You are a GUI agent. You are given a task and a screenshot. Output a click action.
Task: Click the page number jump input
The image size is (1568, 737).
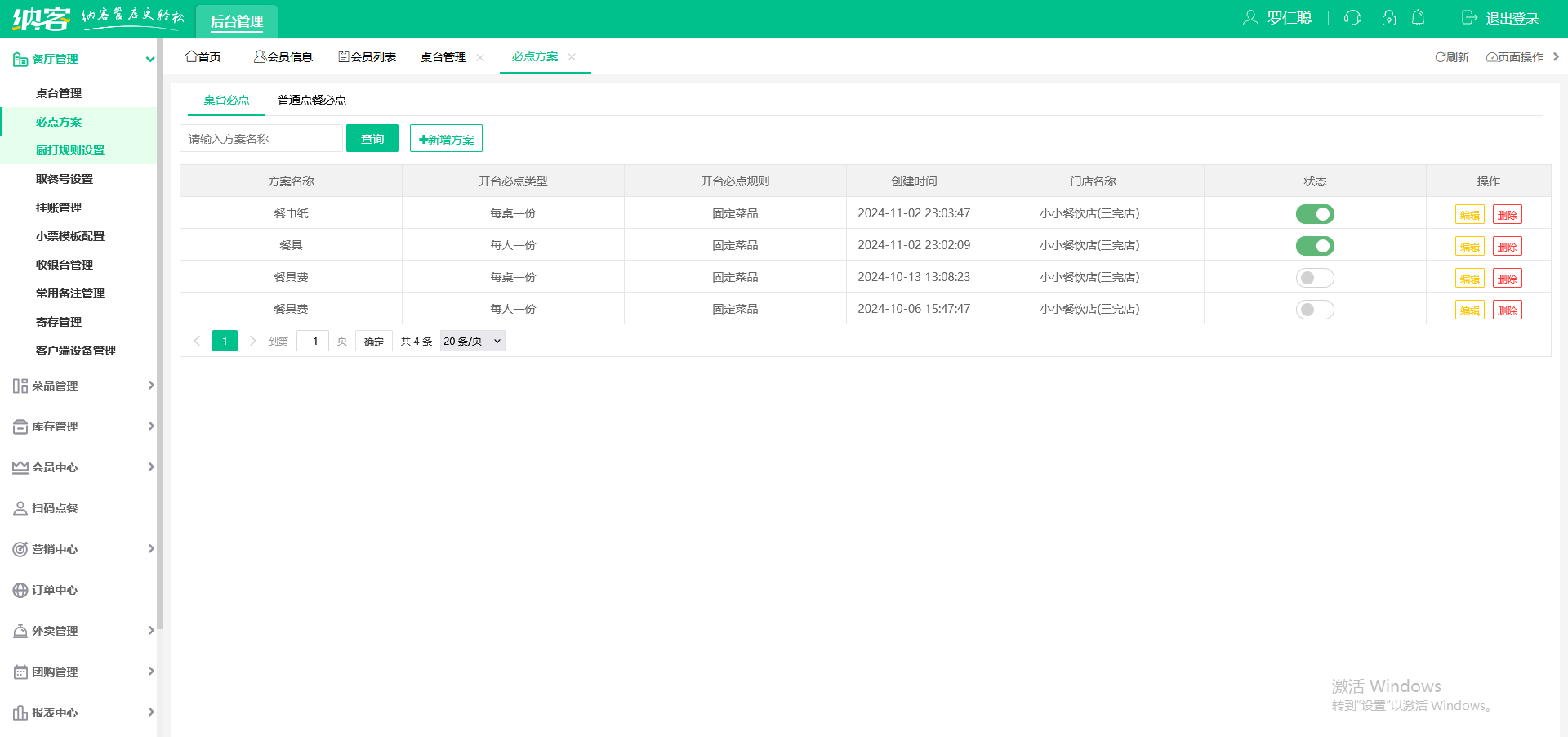[x=313, y=341]
